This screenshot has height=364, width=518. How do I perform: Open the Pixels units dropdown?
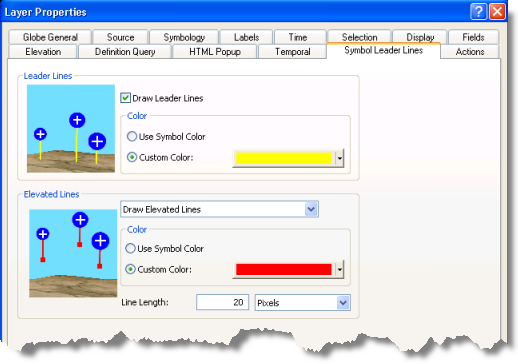pyautogui.click(x=303, y=303)
